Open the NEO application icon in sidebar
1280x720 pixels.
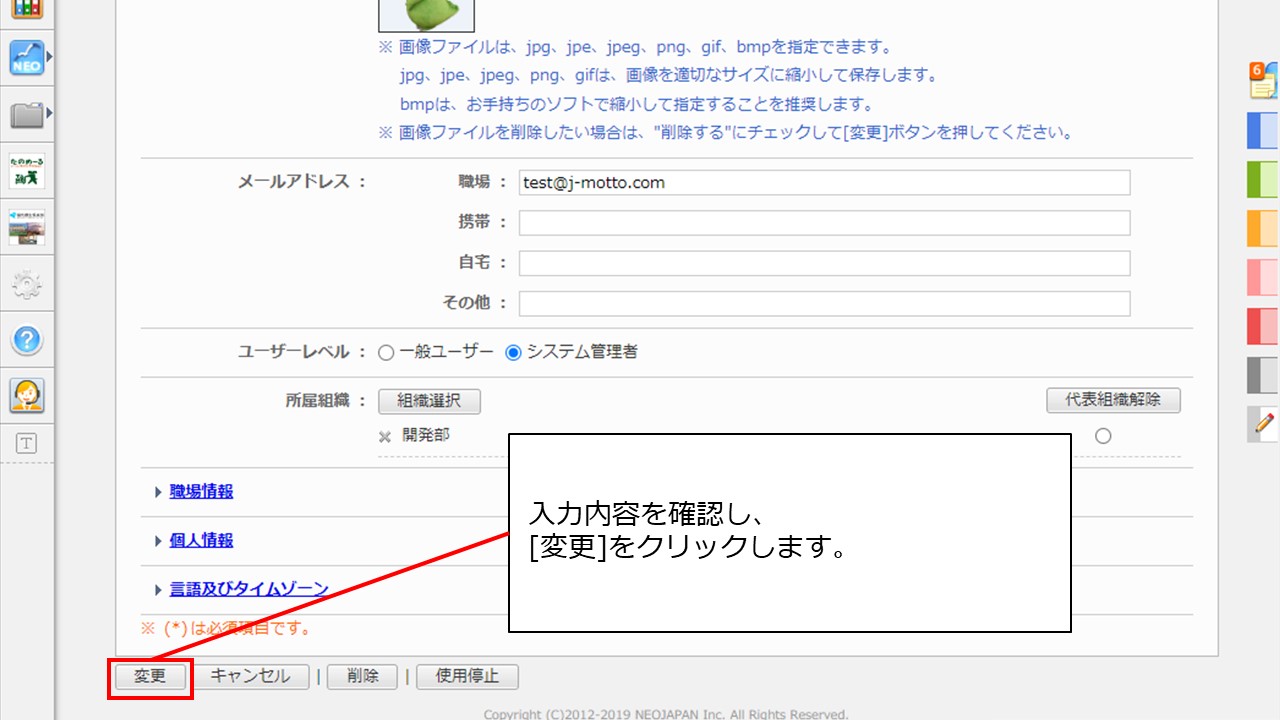(x=27, y=58)
